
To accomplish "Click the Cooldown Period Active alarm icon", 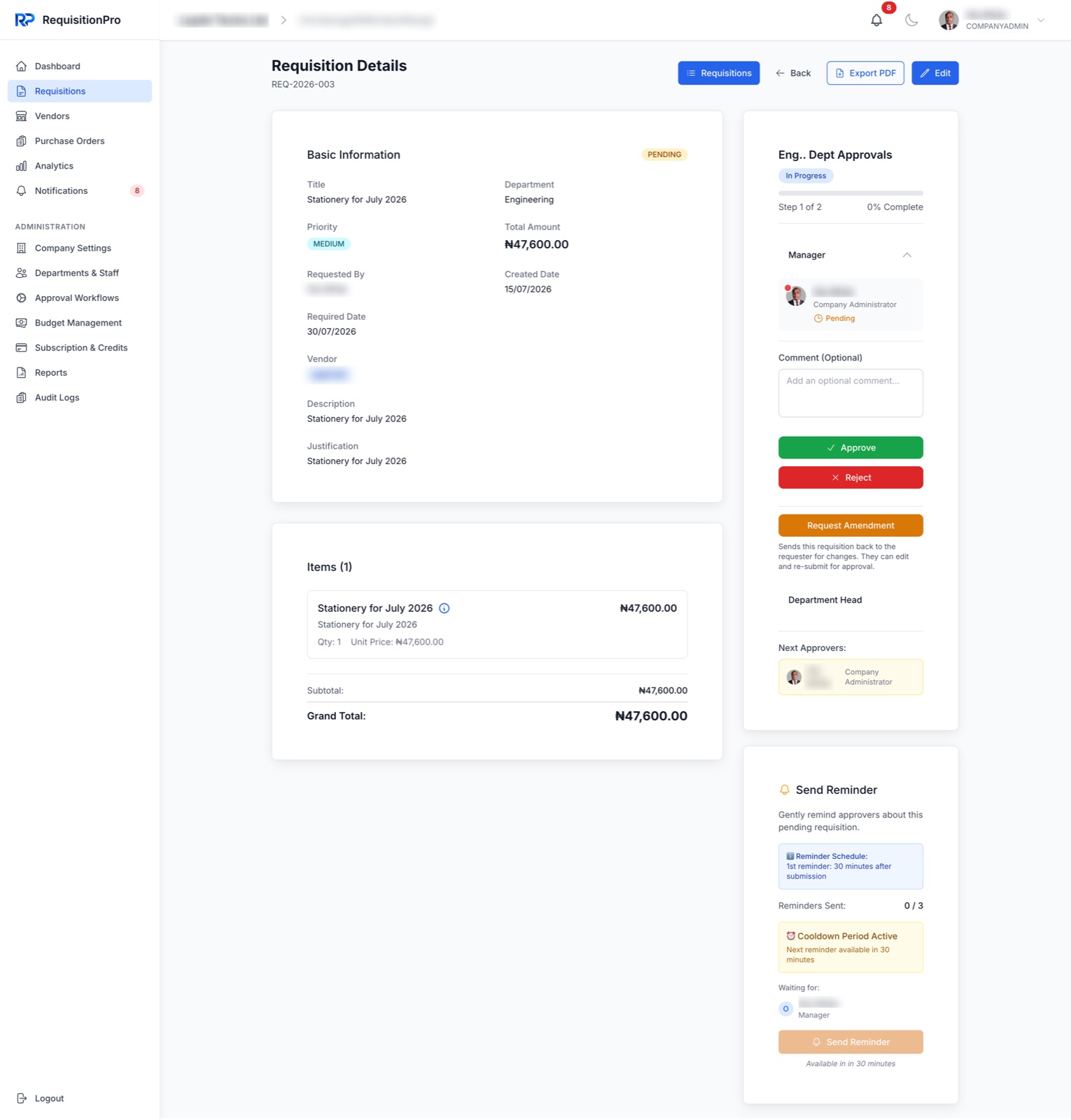I will (790, 936).
